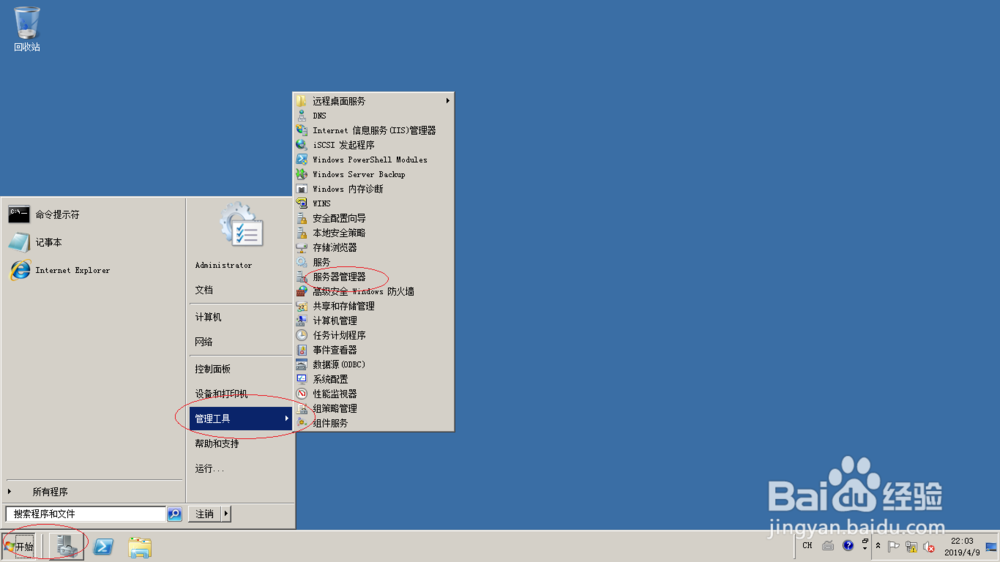Click the 安全配置向导 icon
This screenshot has height=562, width=1000.
pyautogui.click(x=302, y=218)
